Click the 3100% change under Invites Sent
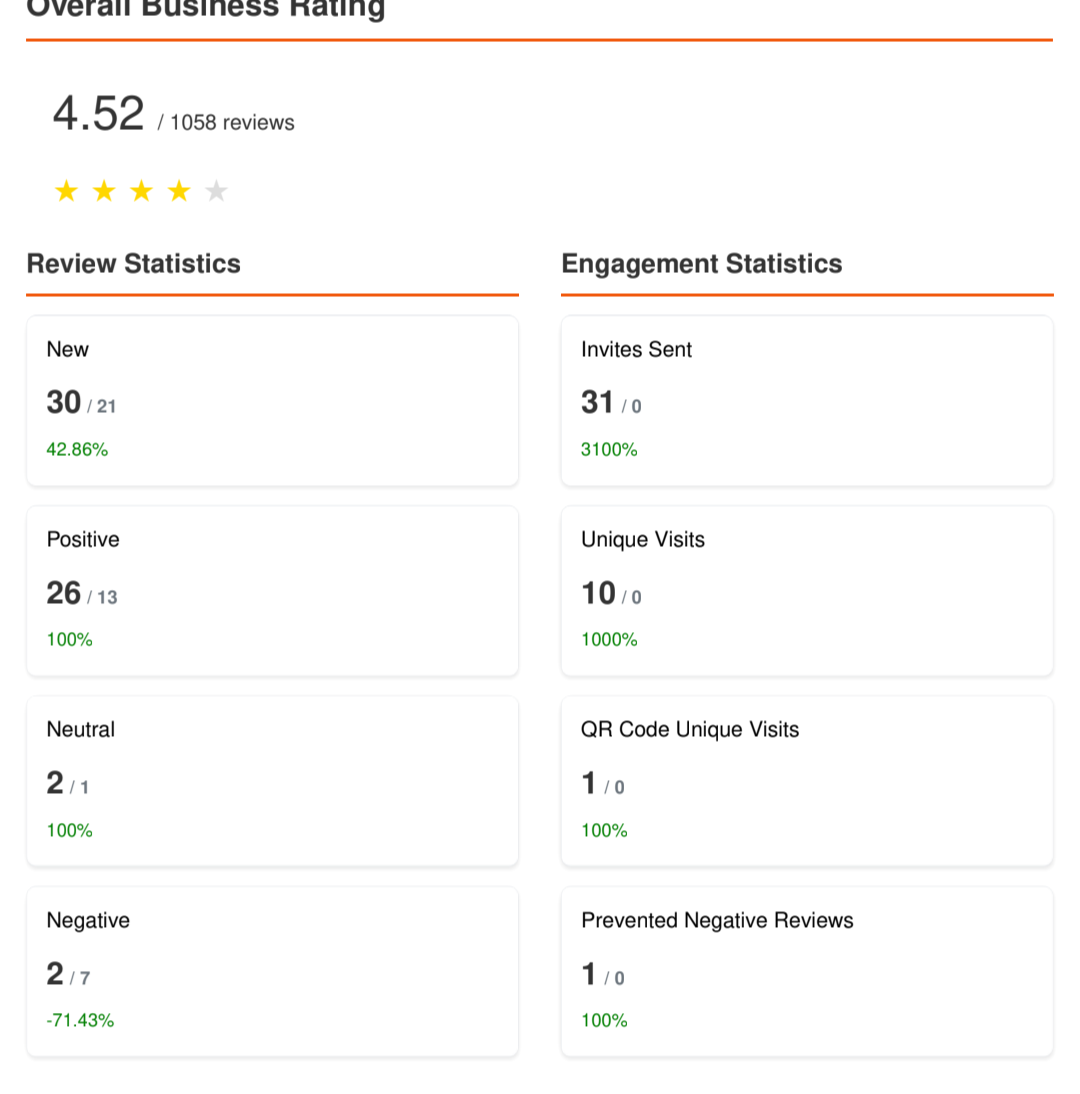 point(609,450)
